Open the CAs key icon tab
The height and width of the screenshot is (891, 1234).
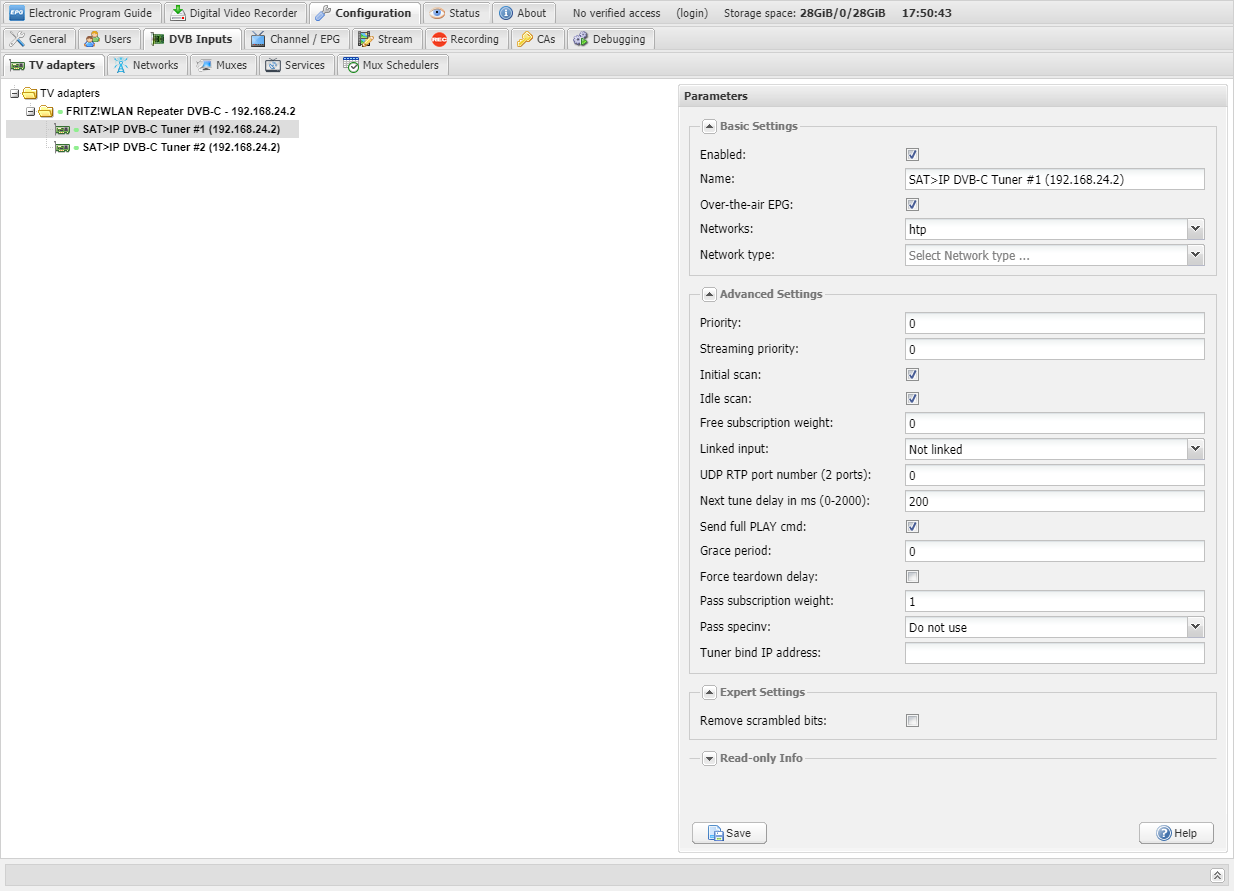pyautogui.click(x=525, y=39)
